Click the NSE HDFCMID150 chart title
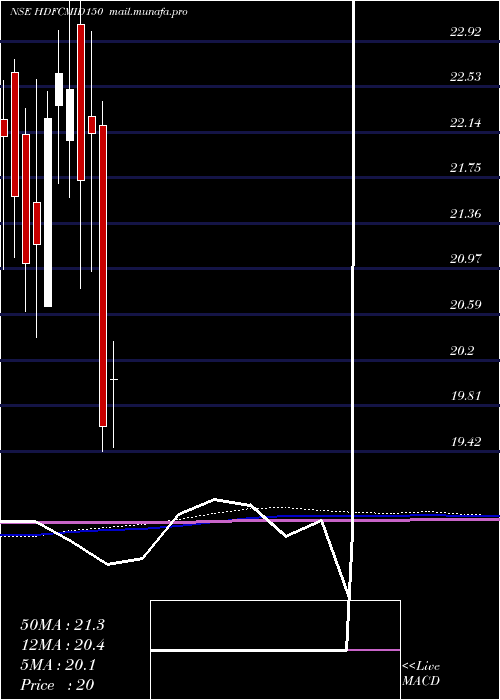 pyautogui.click(x=57, y=12)
